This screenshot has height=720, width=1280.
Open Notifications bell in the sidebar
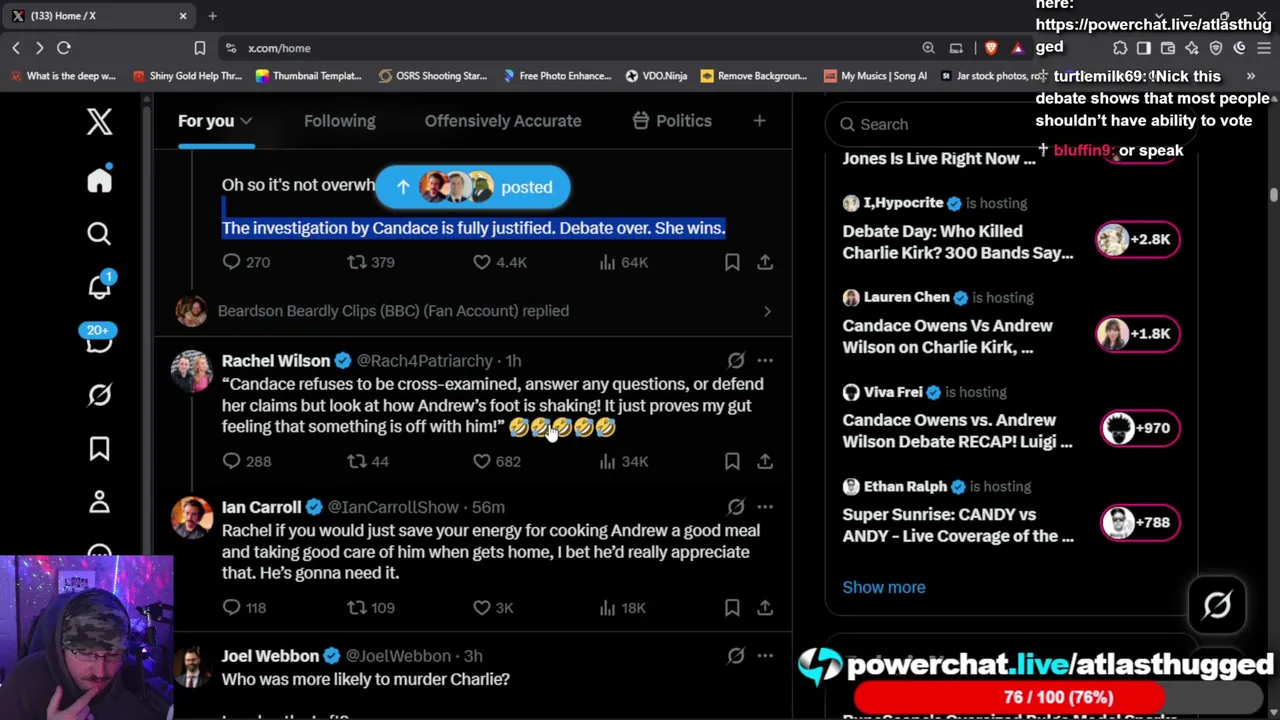(99, 286)
